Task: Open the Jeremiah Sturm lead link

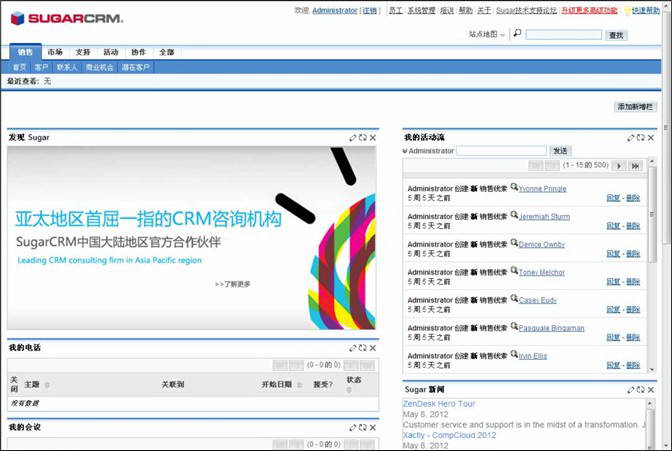Action: point(544,216)
